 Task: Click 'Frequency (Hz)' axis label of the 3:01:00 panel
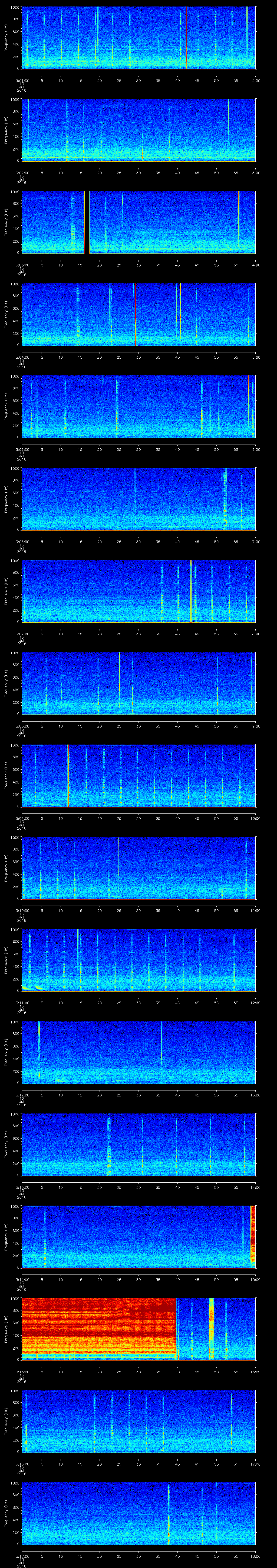tap(6, 38)
